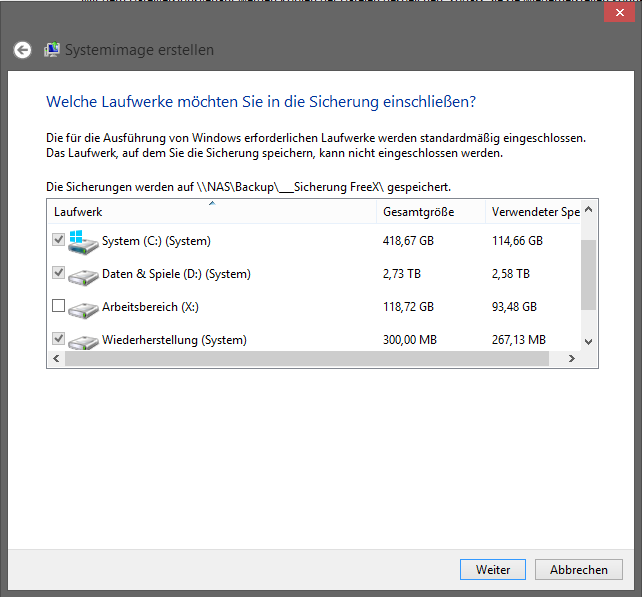Image resolution: width=642 pixels, height=597 pixels.
Task: Click the list scroll down arrow
Action: pyautogui.click(x=589, y=341)
